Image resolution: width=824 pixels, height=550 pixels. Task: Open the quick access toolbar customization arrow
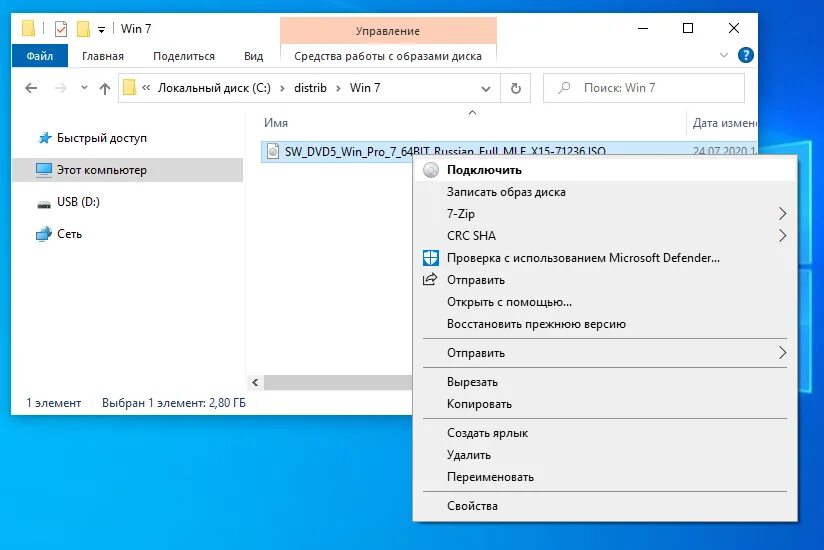(x=101, y=29)
